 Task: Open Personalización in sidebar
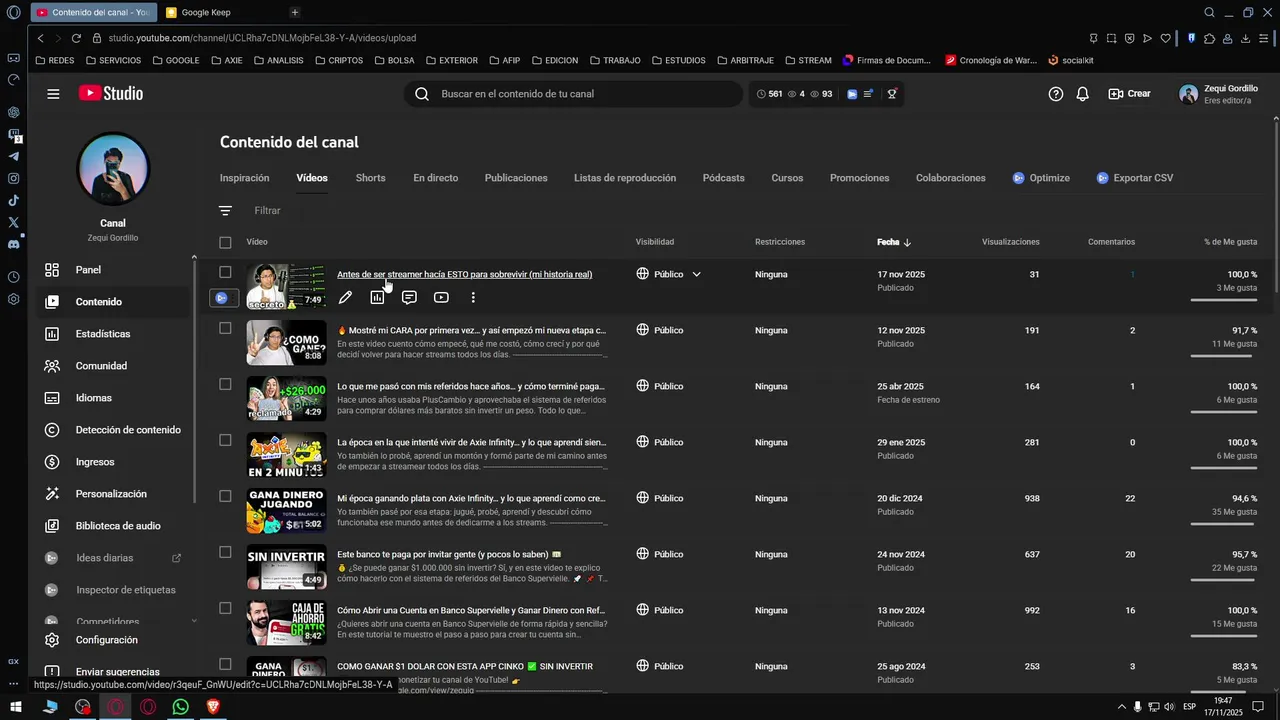tap(112, 494)
